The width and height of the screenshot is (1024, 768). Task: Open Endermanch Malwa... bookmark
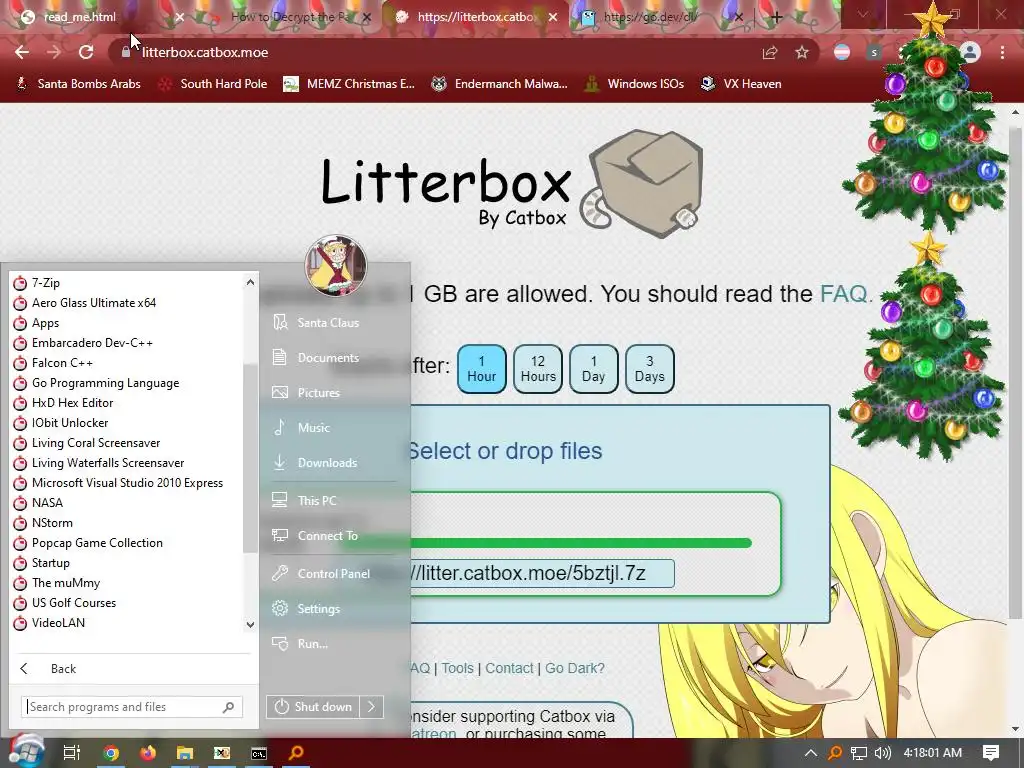[x=500, y=84]
